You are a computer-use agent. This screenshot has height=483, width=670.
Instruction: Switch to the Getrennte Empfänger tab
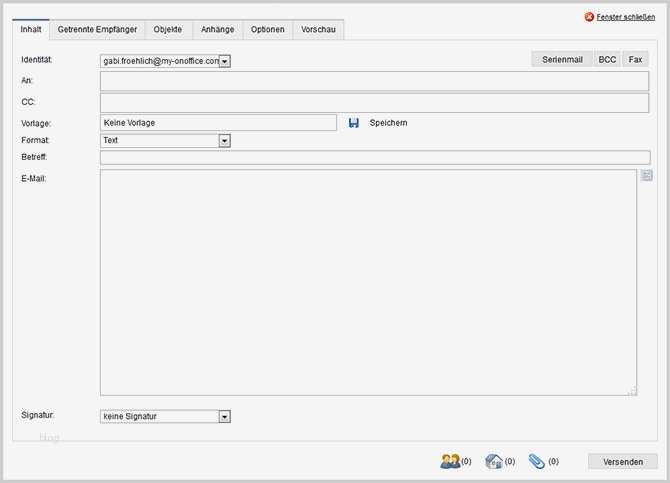[x=97, y=29]
